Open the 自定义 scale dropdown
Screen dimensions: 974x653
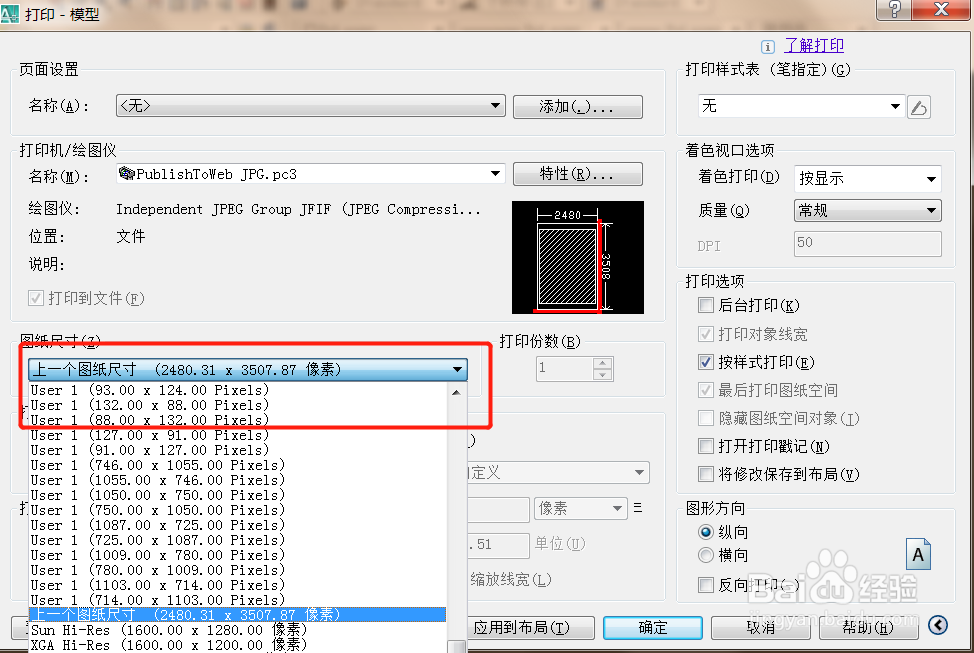pos(558,473)
